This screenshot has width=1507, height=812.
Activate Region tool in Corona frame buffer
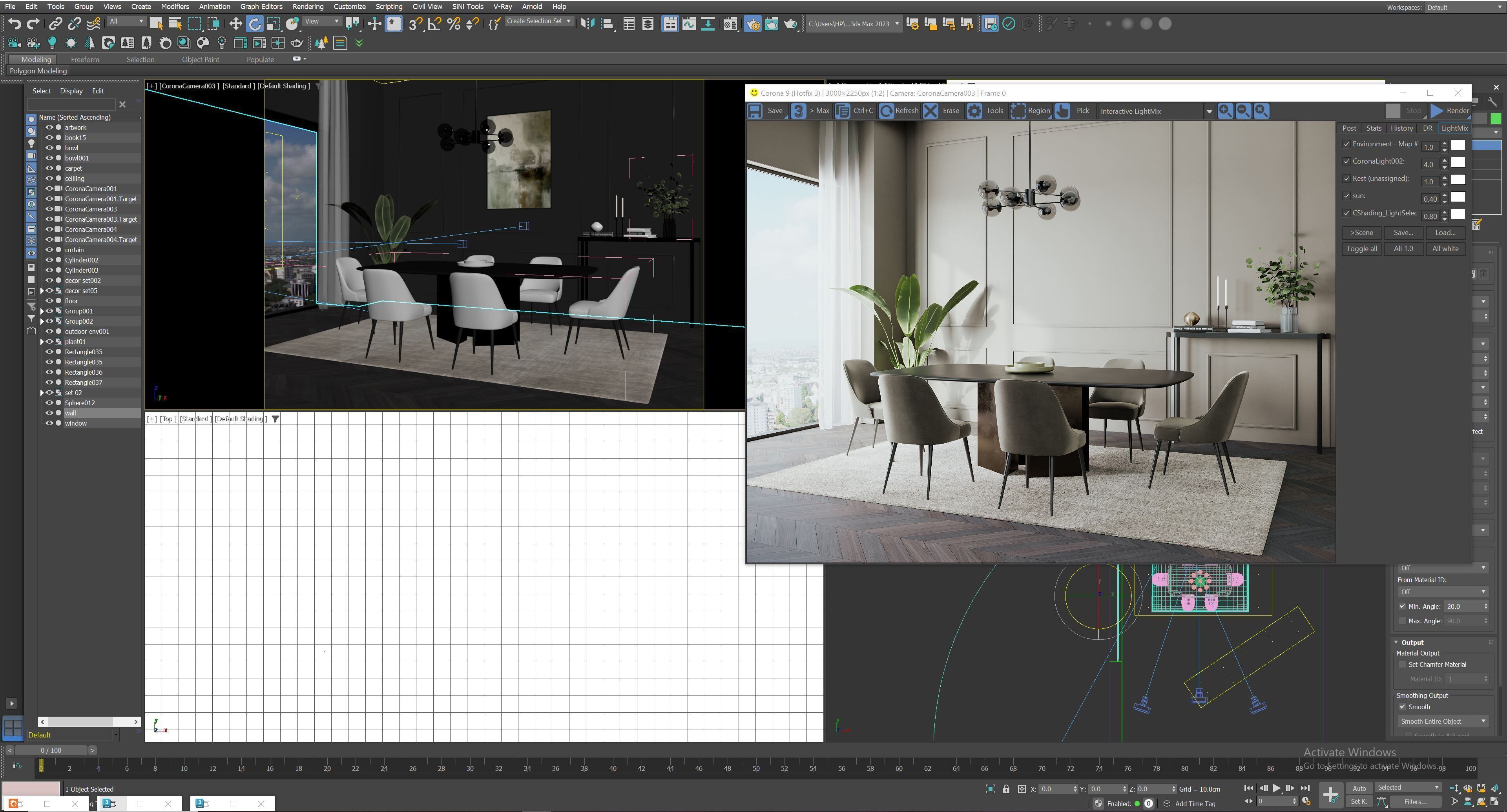point(1018,111)
